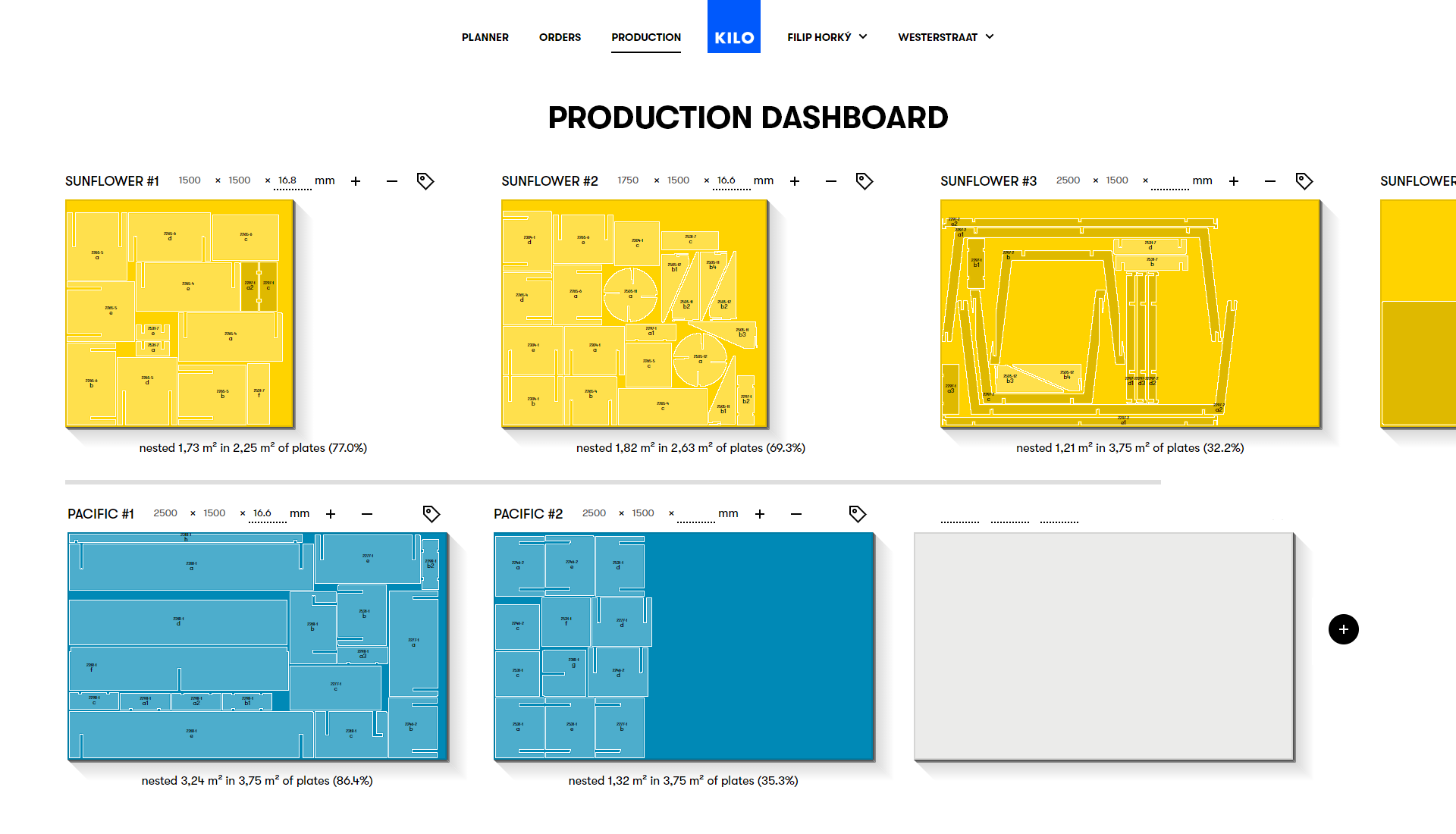Click the minus icon beside Sunflower #1
The width and height of the screenshot is (1456, 834).
(x=392, y=181)
